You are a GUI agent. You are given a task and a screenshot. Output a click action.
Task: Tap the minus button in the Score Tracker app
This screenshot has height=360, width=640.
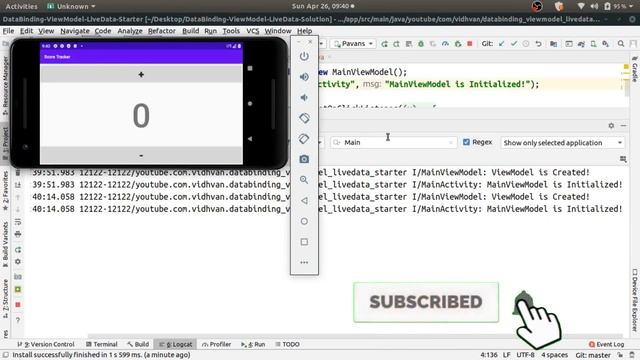(141, 156)
